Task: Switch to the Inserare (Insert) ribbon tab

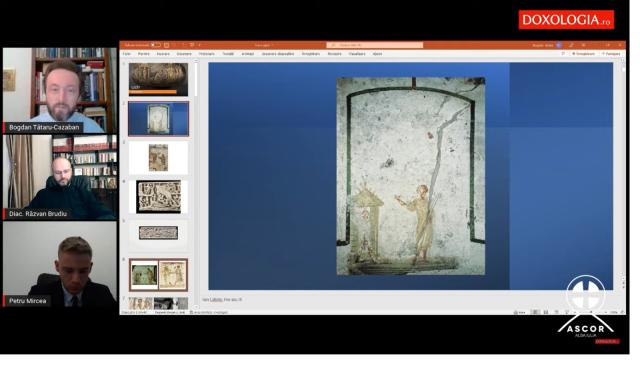Action: tap(163, 54)
